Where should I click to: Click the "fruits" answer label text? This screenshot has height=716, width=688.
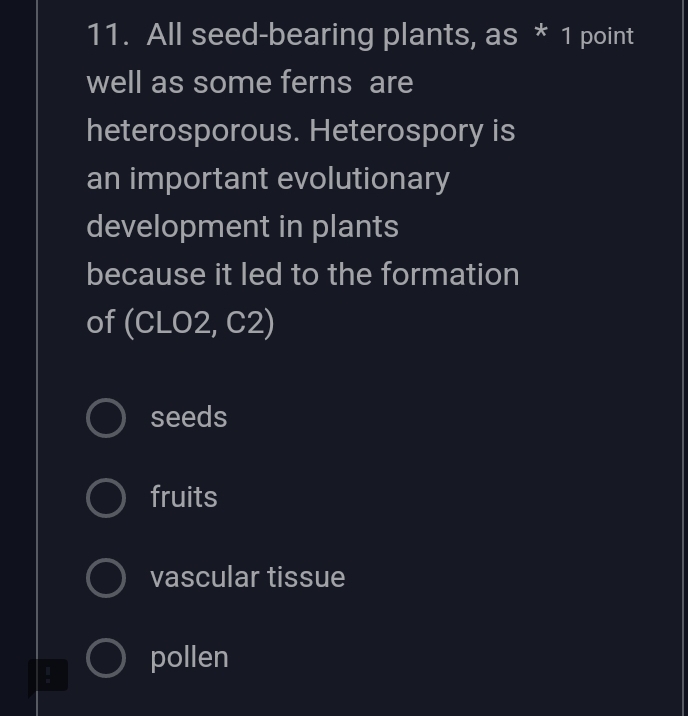coord(184,498)
